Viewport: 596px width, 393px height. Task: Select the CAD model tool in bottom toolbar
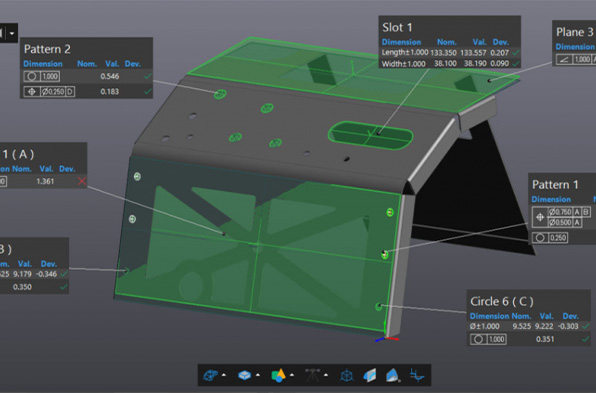pos(211,376)
